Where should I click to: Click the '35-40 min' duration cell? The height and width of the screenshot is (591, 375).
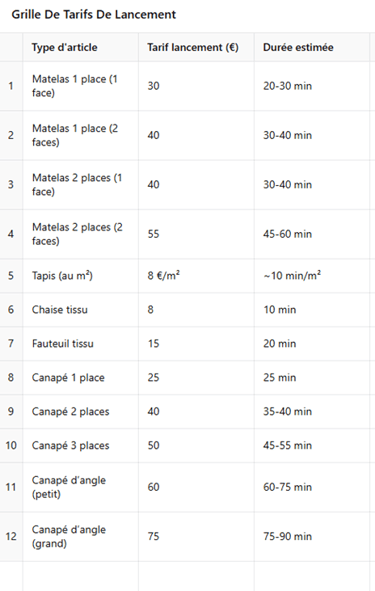[x=312, y=411]
